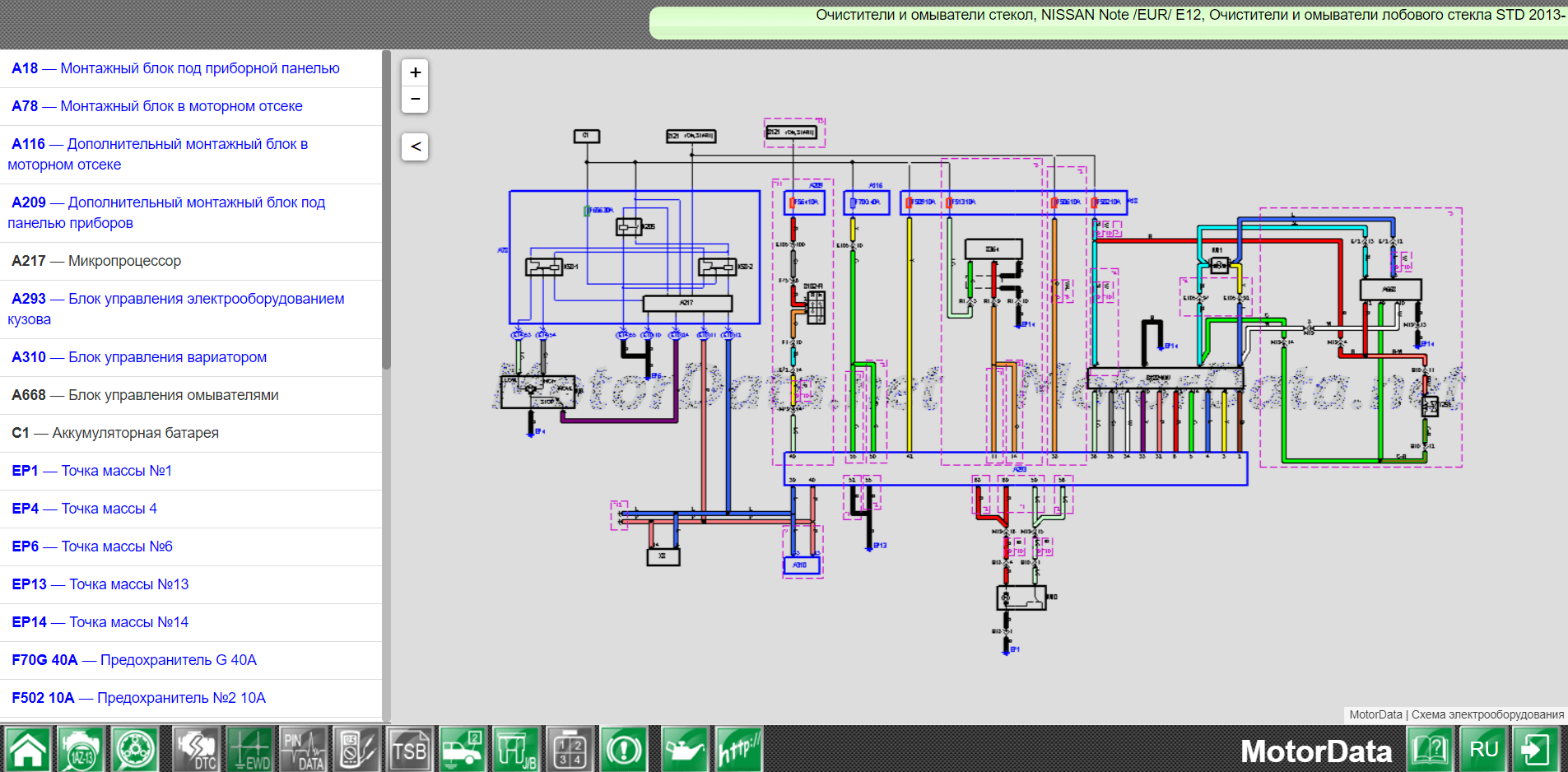Go to the Home screen icon
The image size is (1568, 772).
point(28,750)
